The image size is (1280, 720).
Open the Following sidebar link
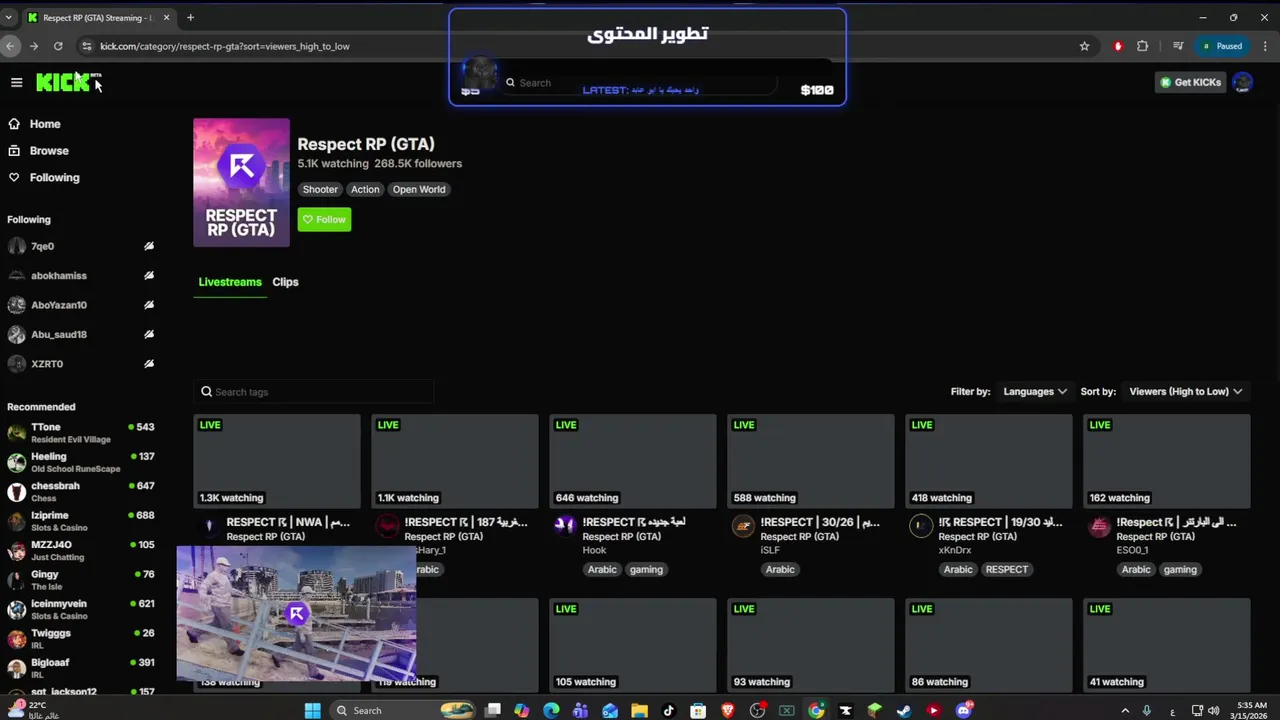[x=54, y=178]
